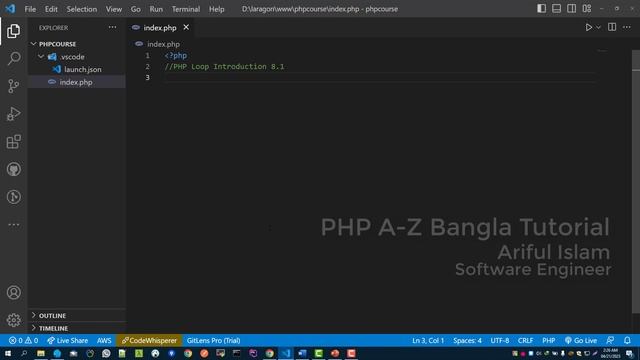Click the feedback icon in status bar
This screenshot has height=360, width=640.
click(x=611, y=340)
